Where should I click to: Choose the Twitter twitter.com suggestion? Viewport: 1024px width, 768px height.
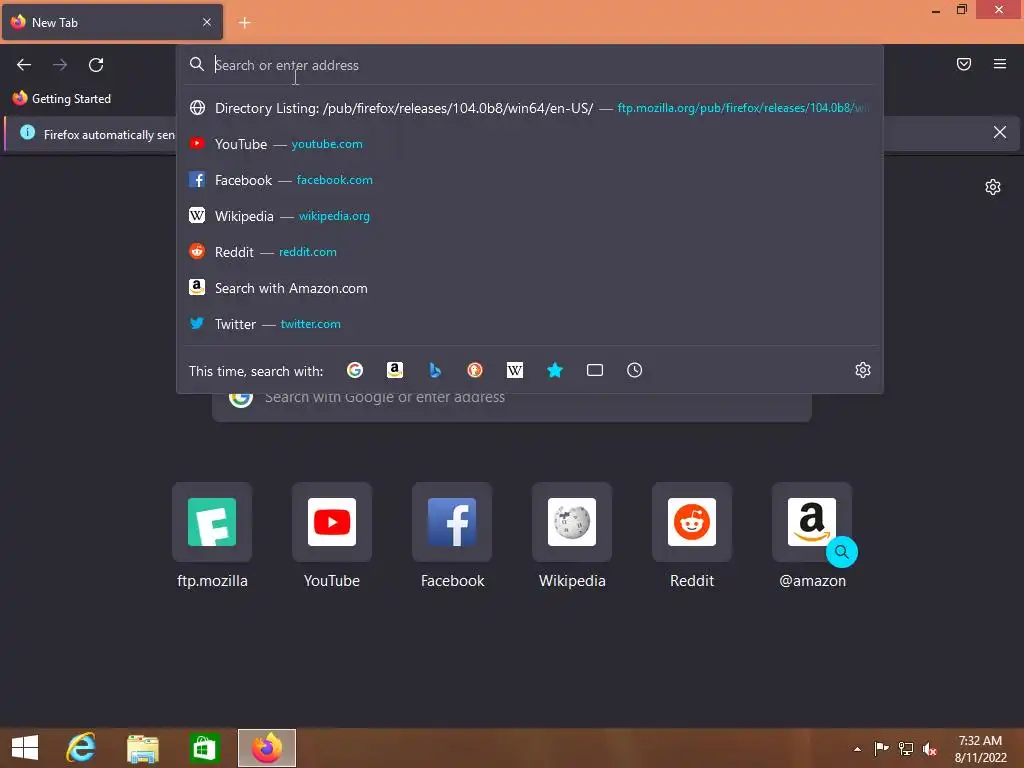(x=530, y=324)
